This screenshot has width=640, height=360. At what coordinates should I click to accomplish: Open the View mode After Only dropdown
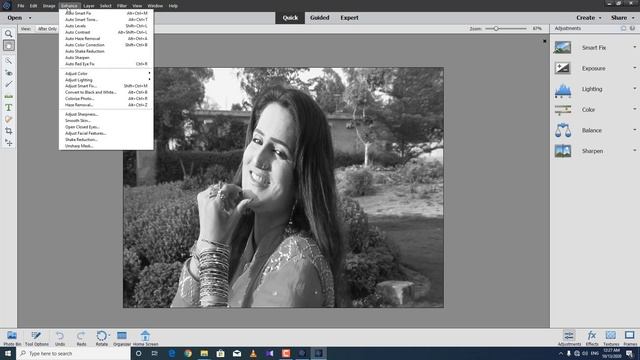tap(47, 29)
